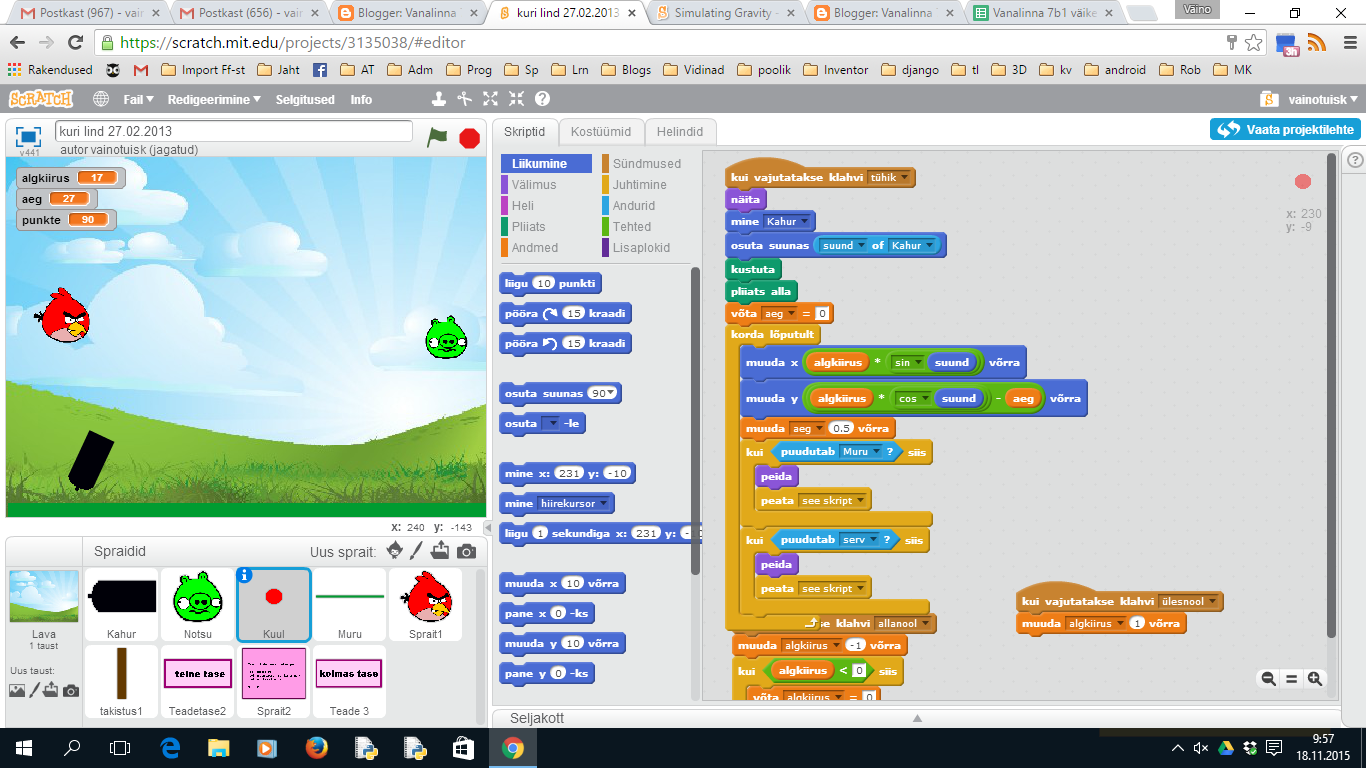Viewport: 1366px width, 768px height.
Task: Select Pliiats block category
Action: click(548, 227)
